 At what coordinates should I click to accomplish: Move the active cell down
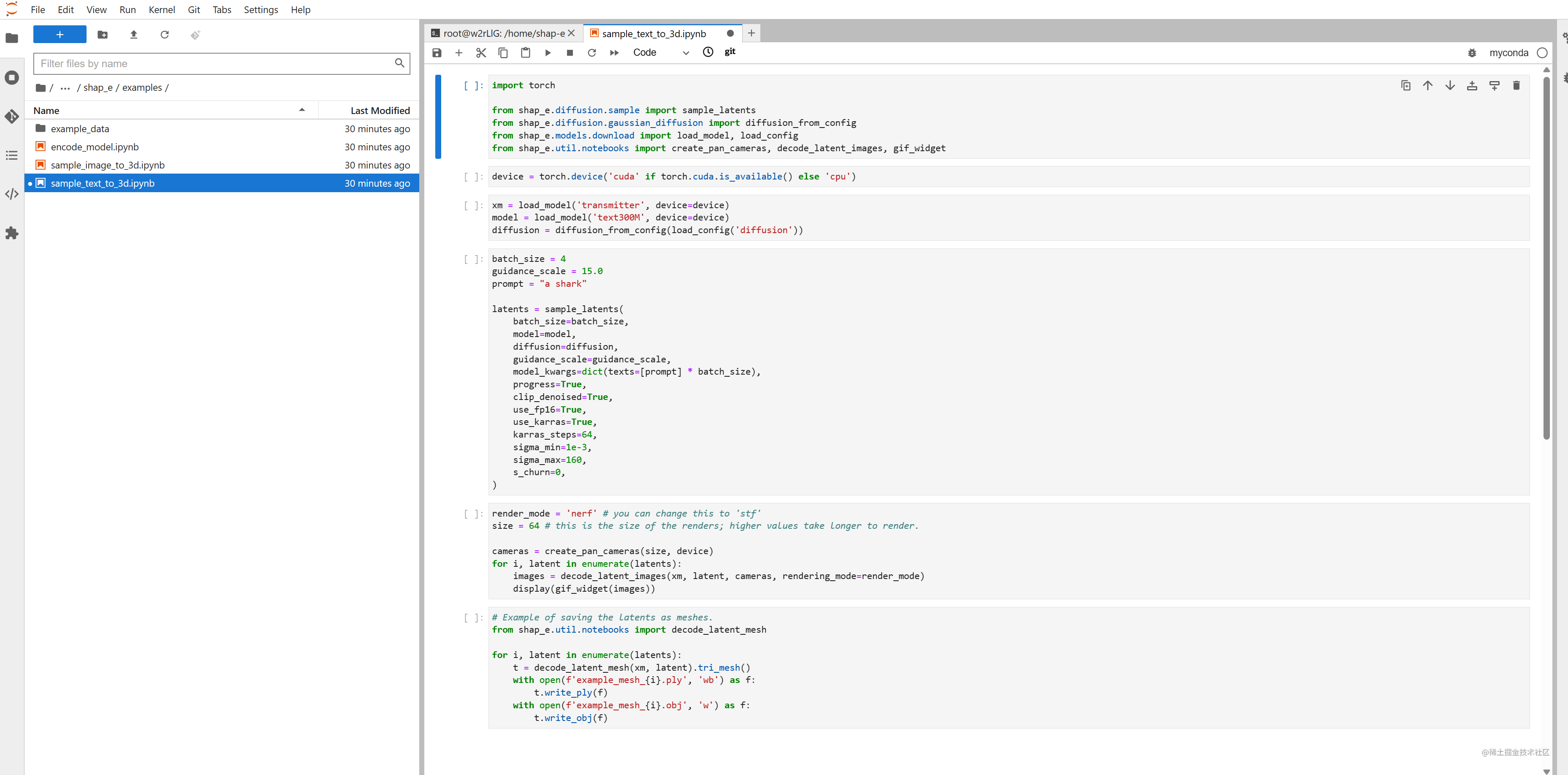(x=1450, y=86)
